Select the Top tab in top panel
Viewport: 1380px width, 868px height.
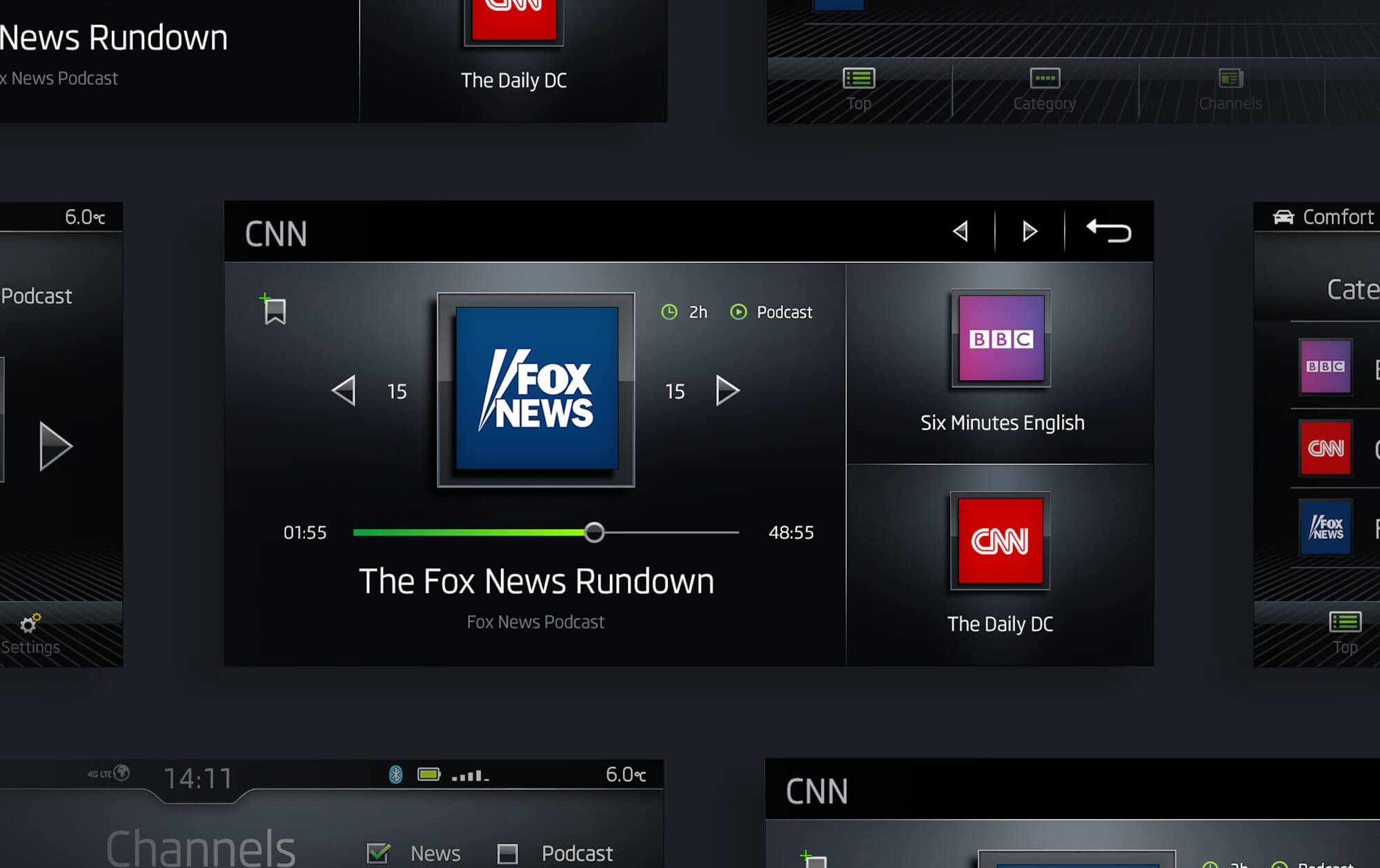pyautogui.click(x=859, y=90)
